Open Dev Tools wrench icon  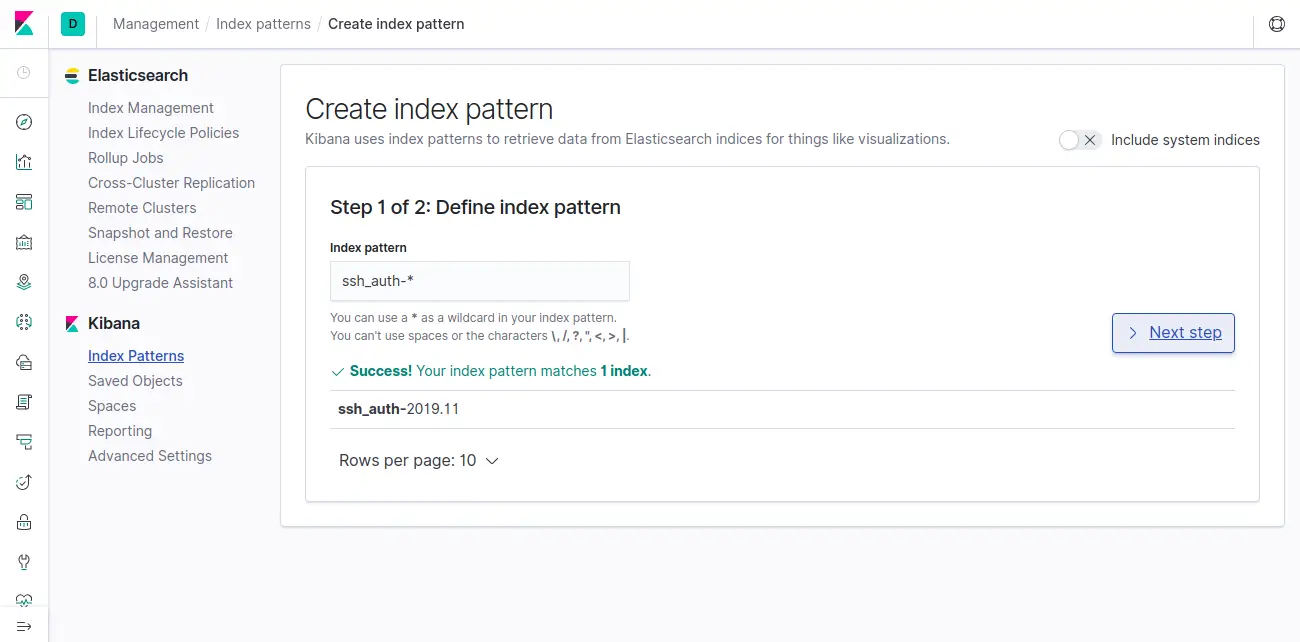24,562
